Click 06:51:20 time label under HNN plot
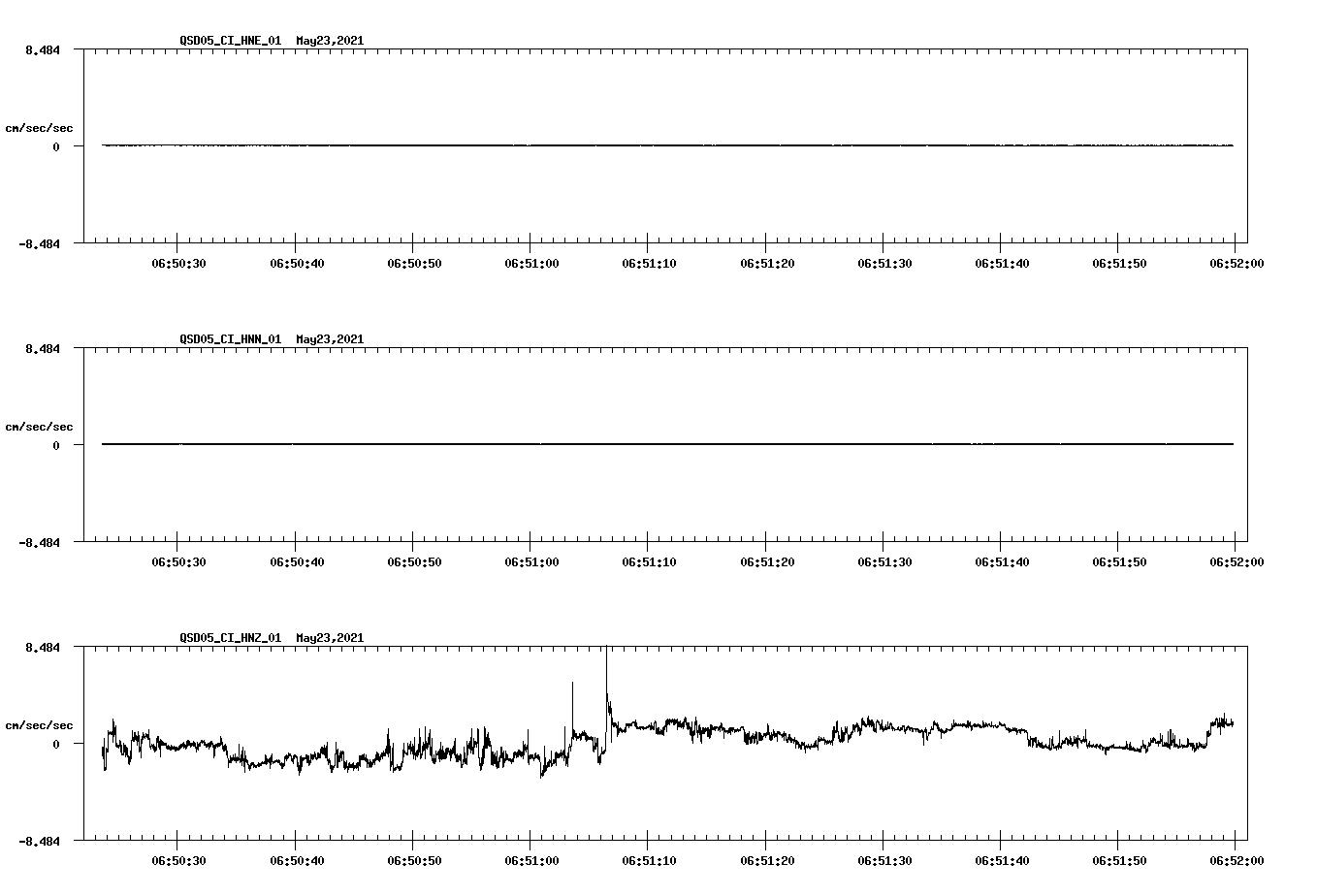Image resolution: width=1317 pixels, height=896 pixels. [x=767, y=561]
